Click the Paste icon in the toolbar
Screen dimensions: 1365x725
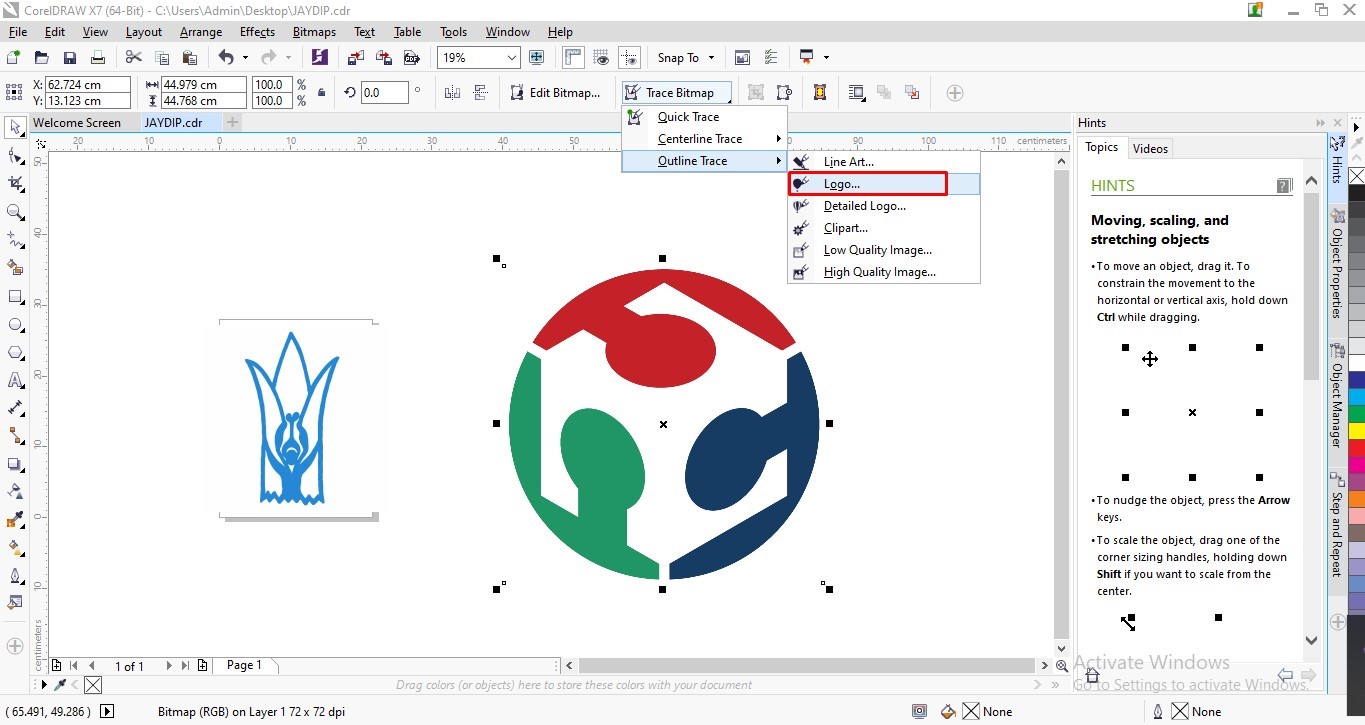tap(190, 58)
